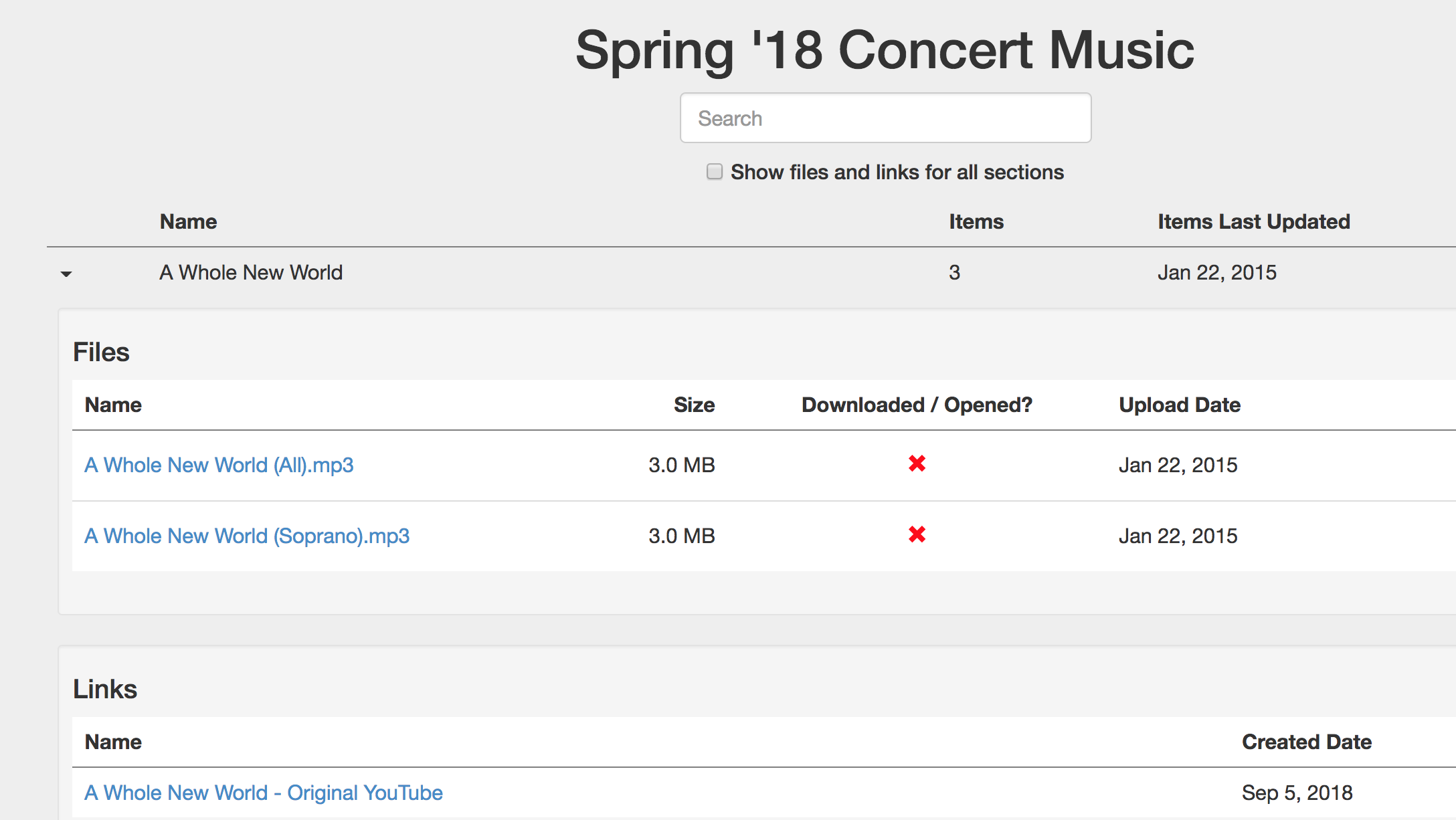Click the 3.0 MB size of (Soprano).mp3
Screen dimensions: 1456x820
click(682, 536)
